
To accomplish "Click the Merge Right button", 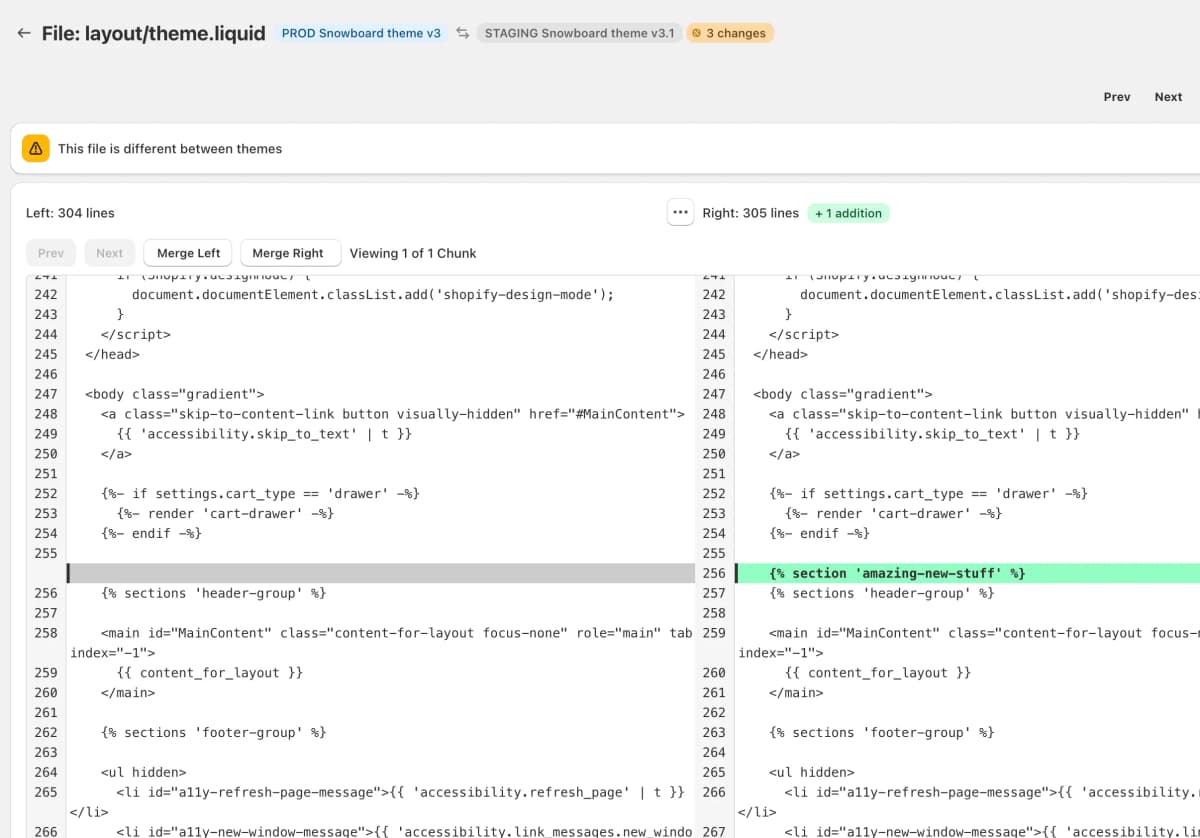I will click(x=290, y=252).
